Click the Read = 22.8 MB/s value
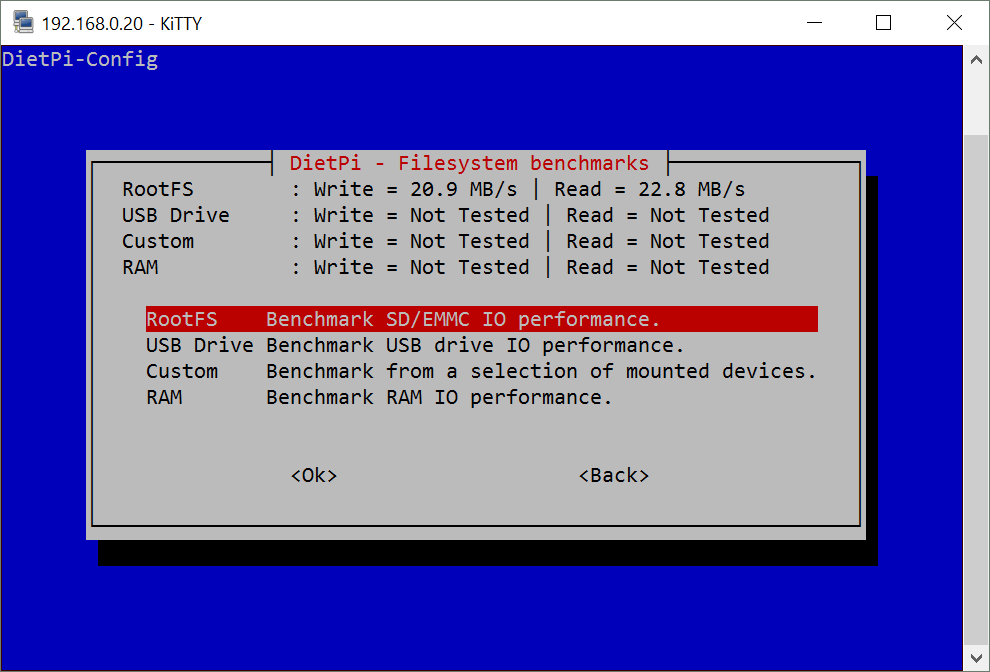Screen dimensions: 990x672 point(650,189)
